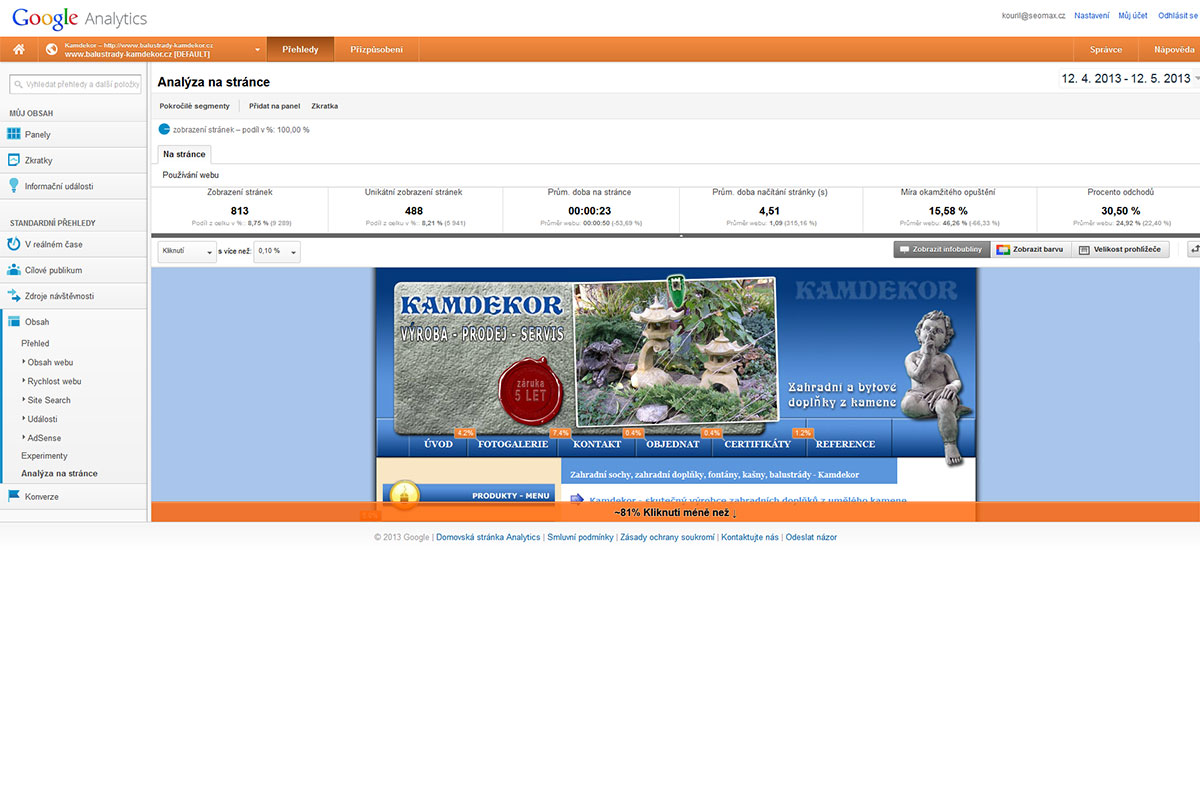This screenshot has width=1200, height=805.
Task: Click the V reálném čase clock icon
Action: (14, 244)
